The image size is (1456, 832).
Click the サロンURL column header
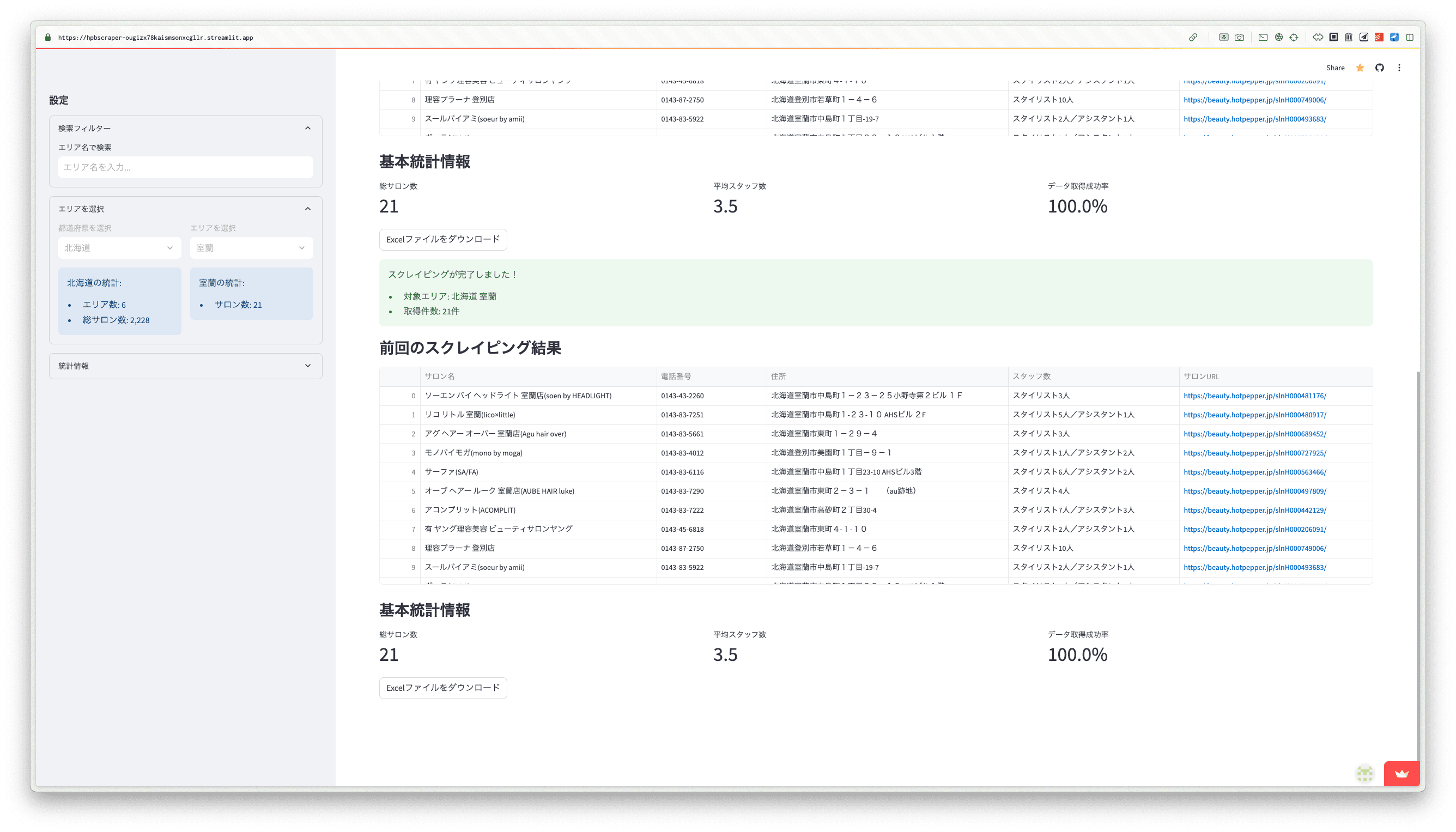(x=1276, y=376)
